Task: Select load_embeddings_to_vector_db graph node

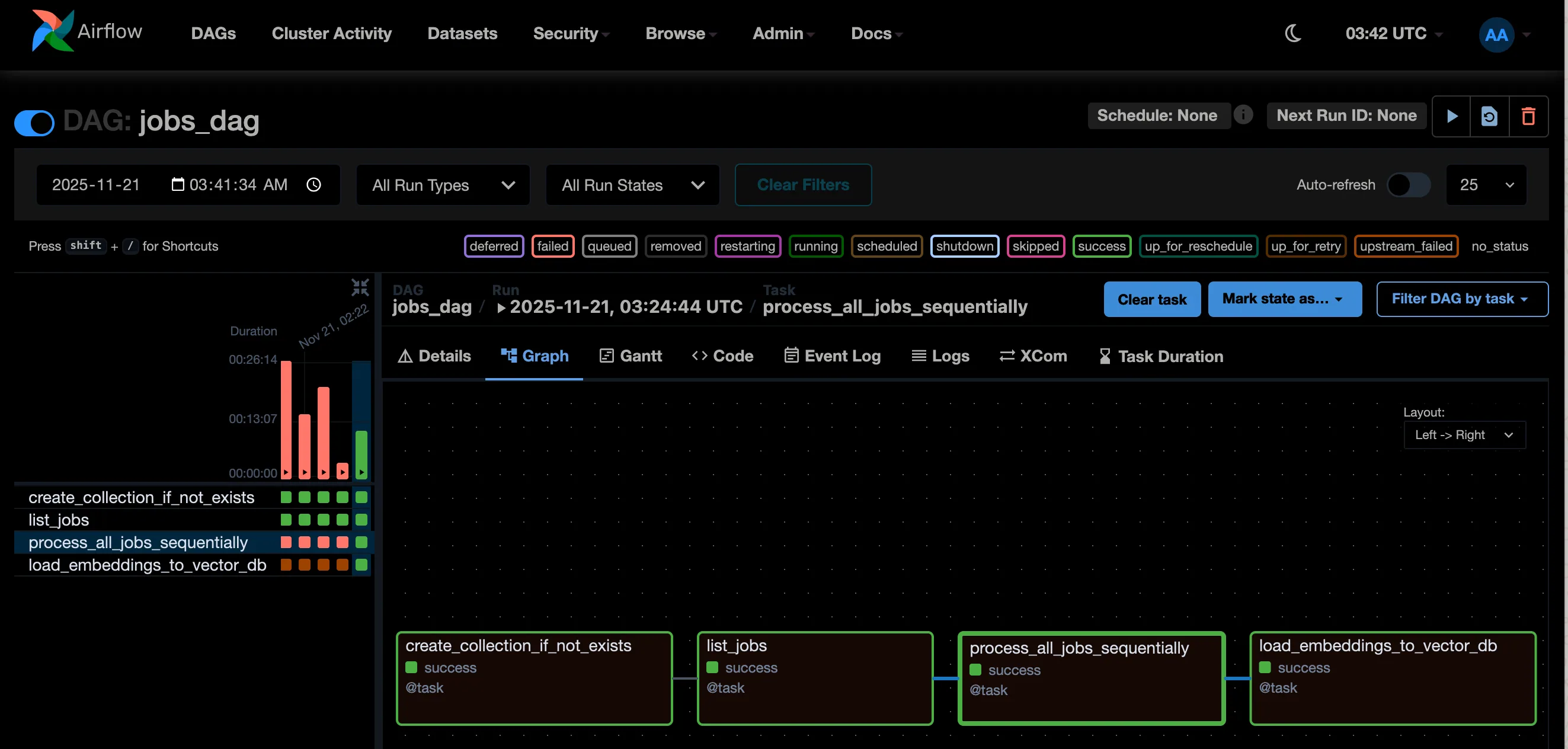Action: pyautogui.click(x=1393, y=678)
